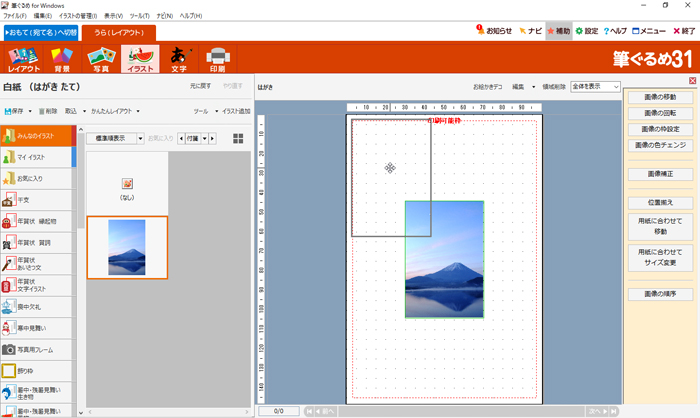
Task: Select the Mt. Fuji illustration thumbnail
Action: (126, 247)
